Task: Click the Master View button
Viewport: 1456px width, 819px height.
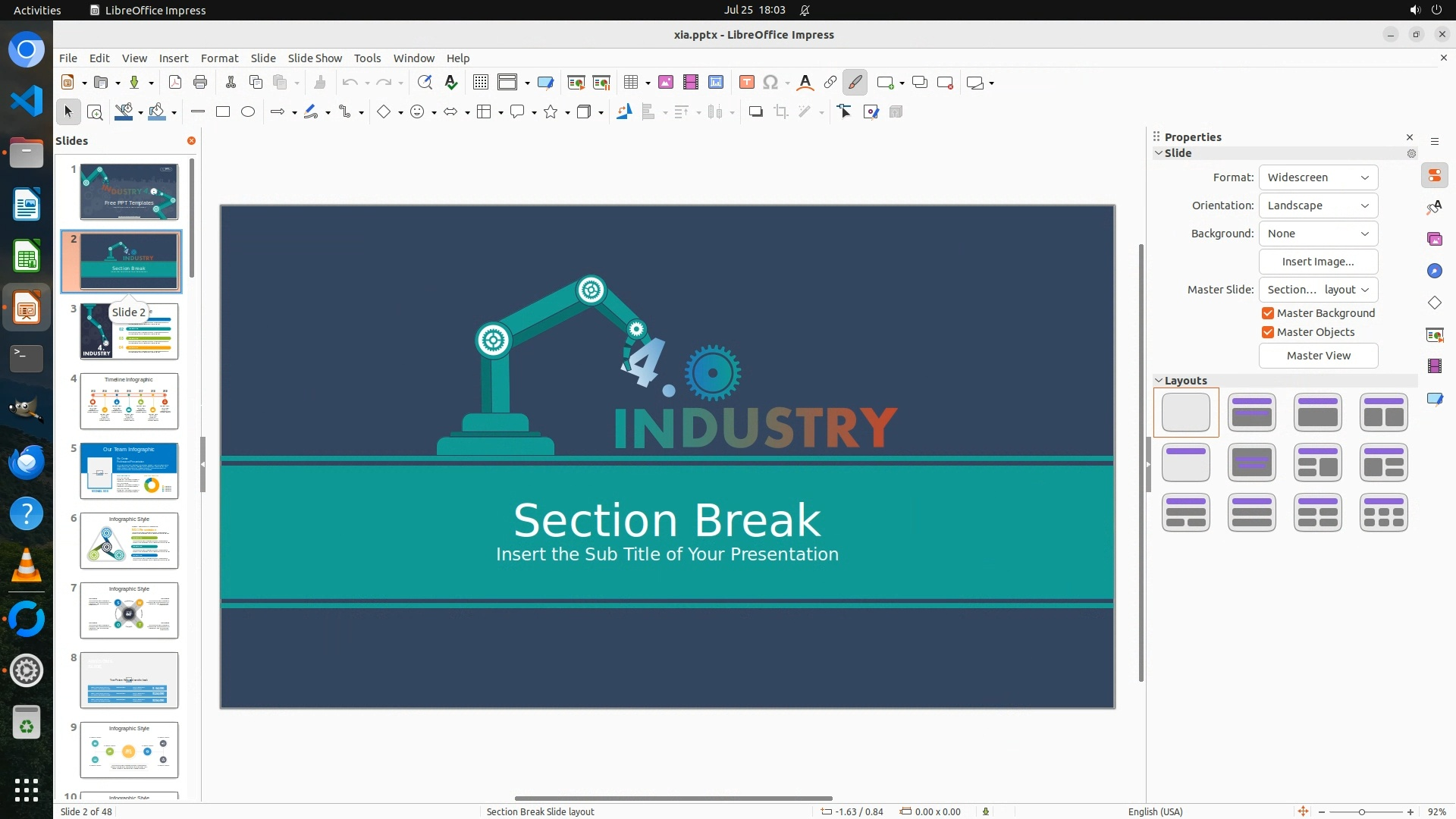Action: (1318, 356)
